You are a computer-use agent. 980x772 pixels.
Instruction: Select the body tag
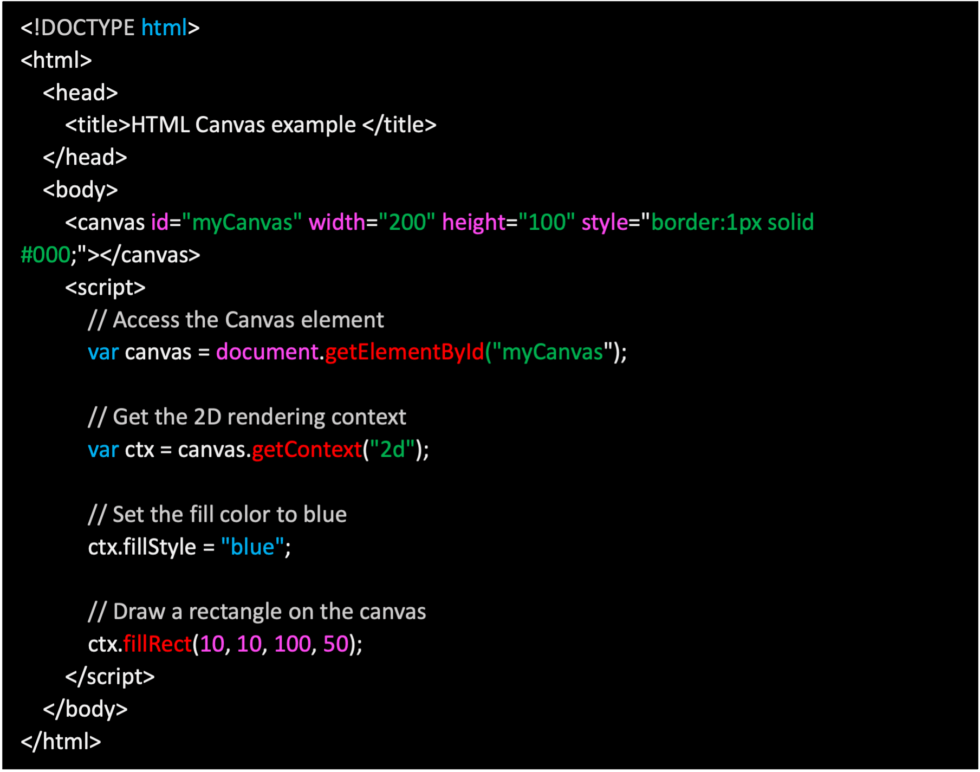click(79, 190)
